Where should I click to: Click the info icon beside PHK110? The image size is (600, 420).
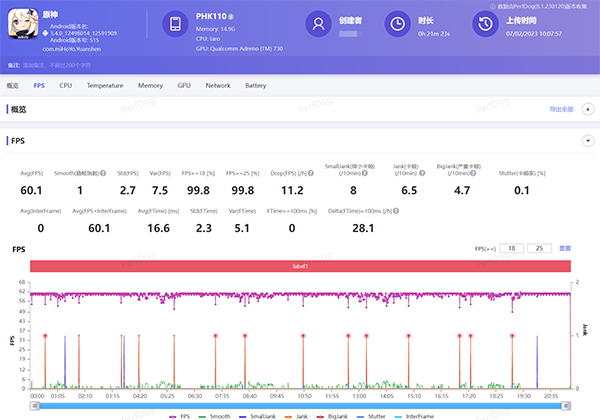click(232, 16)
